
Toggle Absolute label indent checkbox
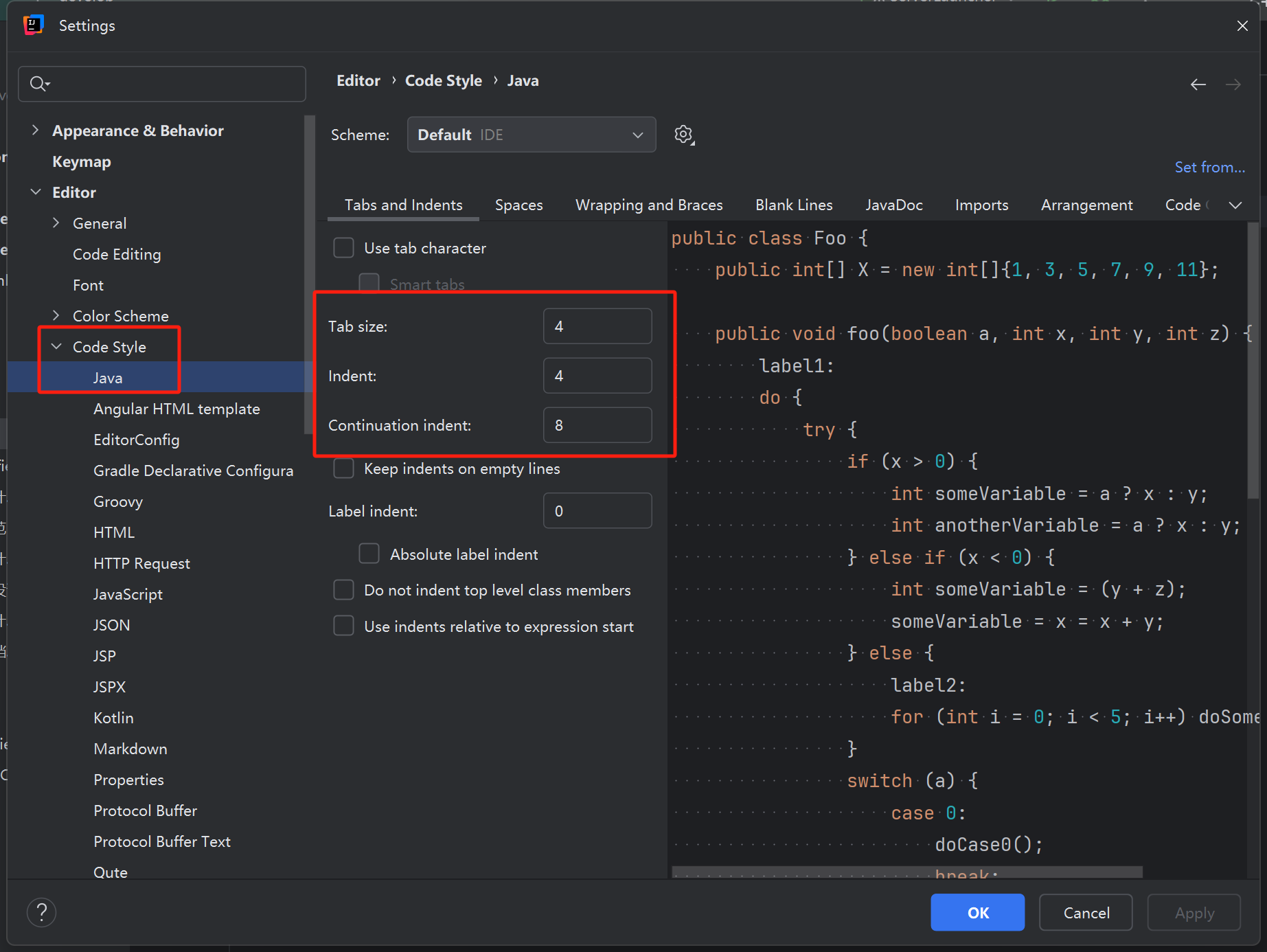(369, 554)
